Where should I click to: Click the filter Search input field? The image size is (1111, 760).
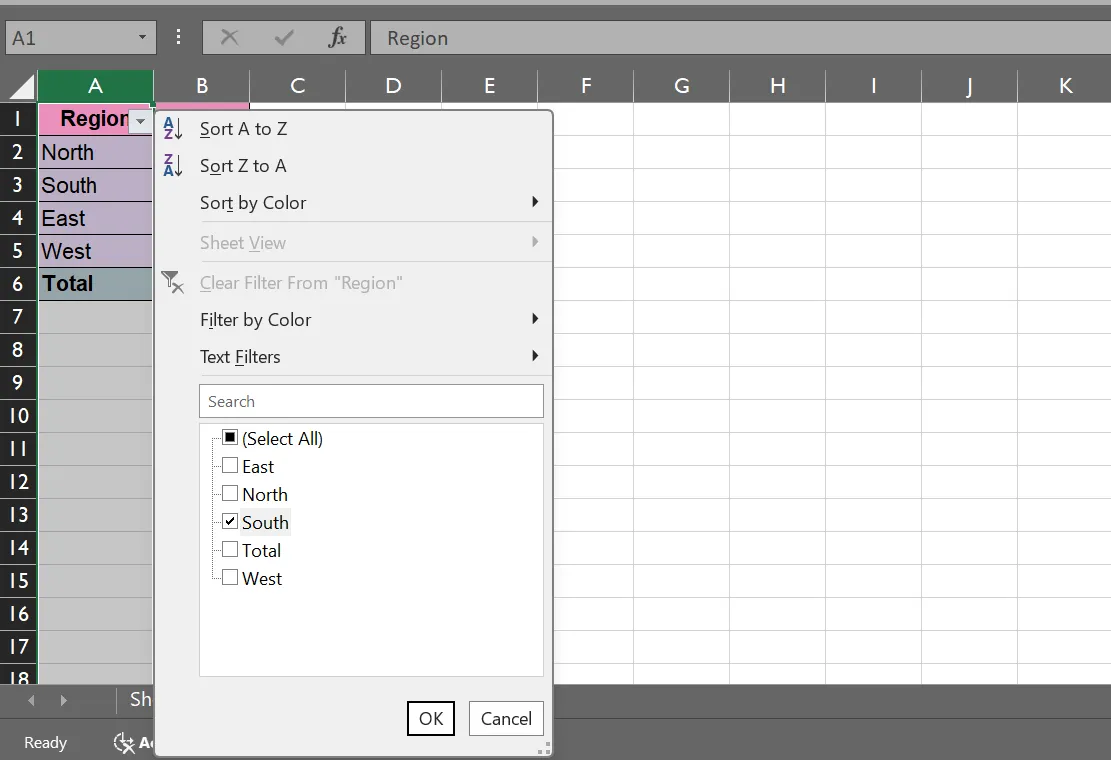coord(371,401)
